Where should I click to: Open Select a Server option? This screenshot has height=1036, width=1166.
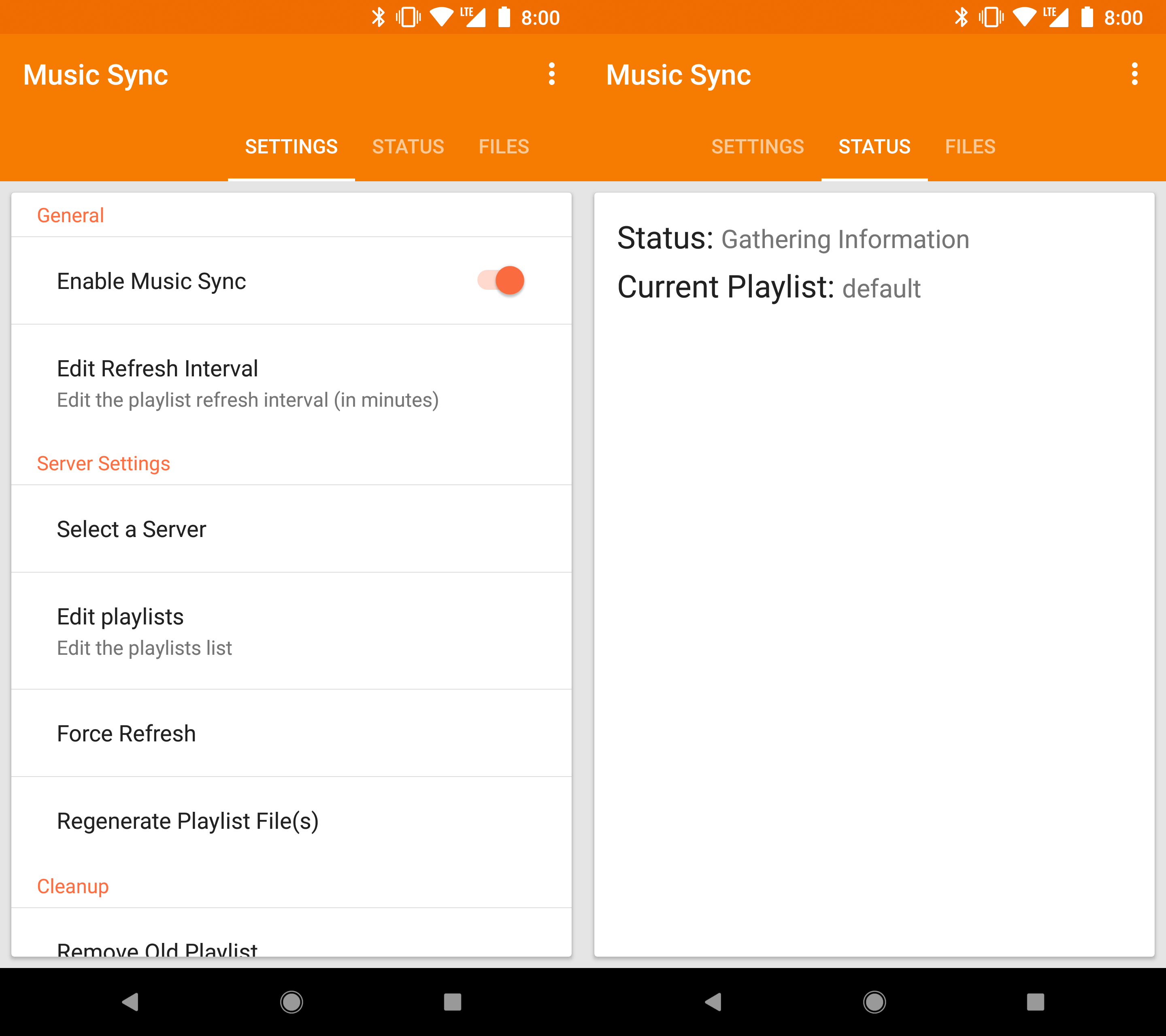coord(291,529)
